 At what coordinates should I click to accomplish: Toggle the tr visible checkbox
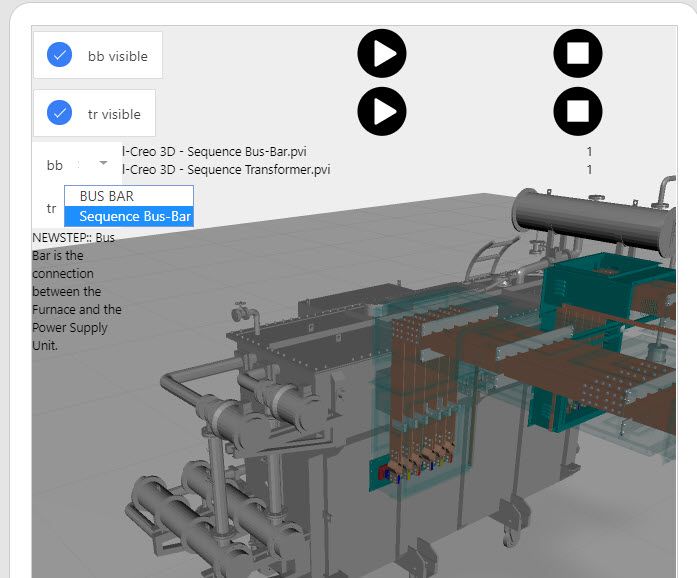(60, 113)
